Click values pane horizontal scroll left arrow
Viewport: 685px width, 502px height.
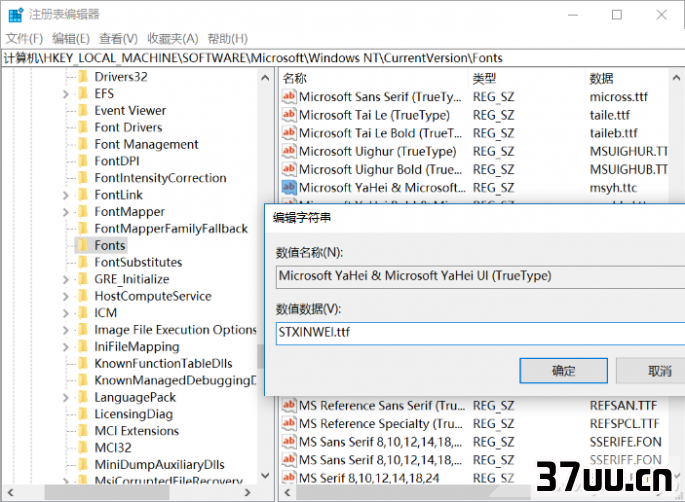287,493
